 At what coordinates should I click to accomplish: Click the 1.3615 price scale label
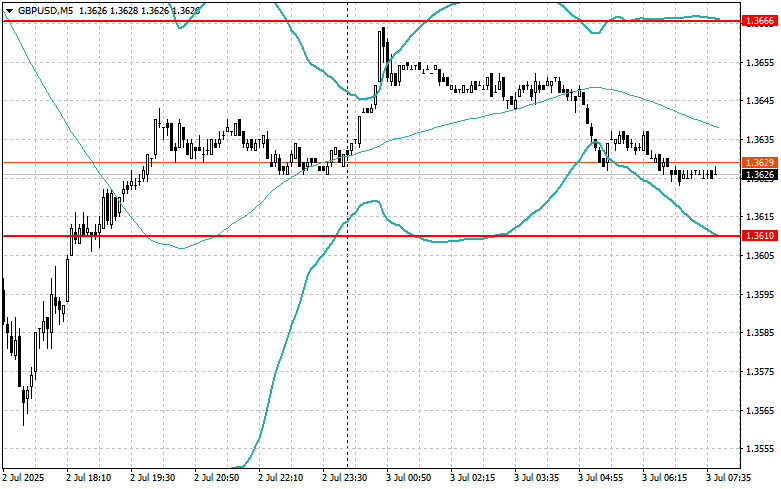[761, 217]
